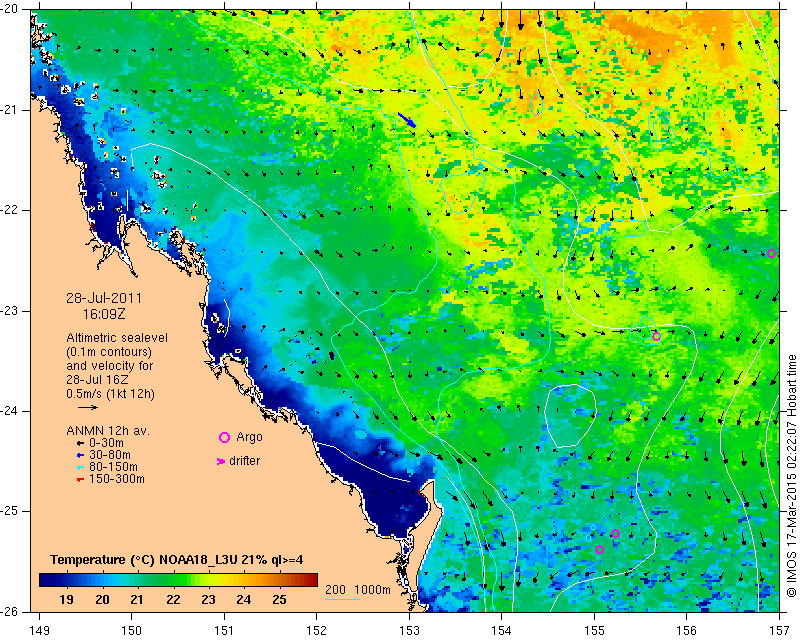800x640 pixels.
Task: Click the longitude axis label 154
Action: coord(502,631)
